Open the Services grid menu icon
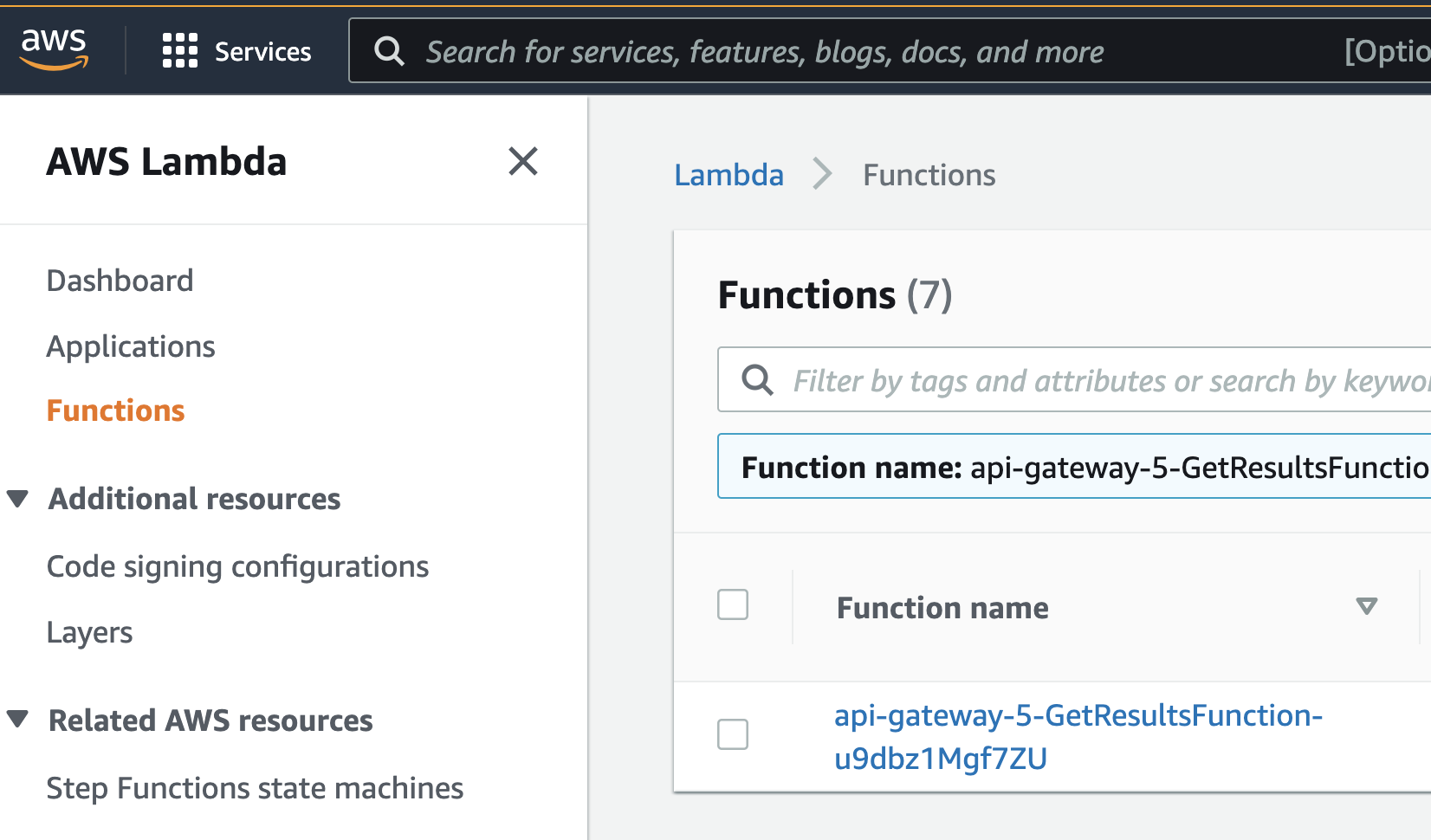Viewport: 1431px width, 840px height. [x=180, y=51]
